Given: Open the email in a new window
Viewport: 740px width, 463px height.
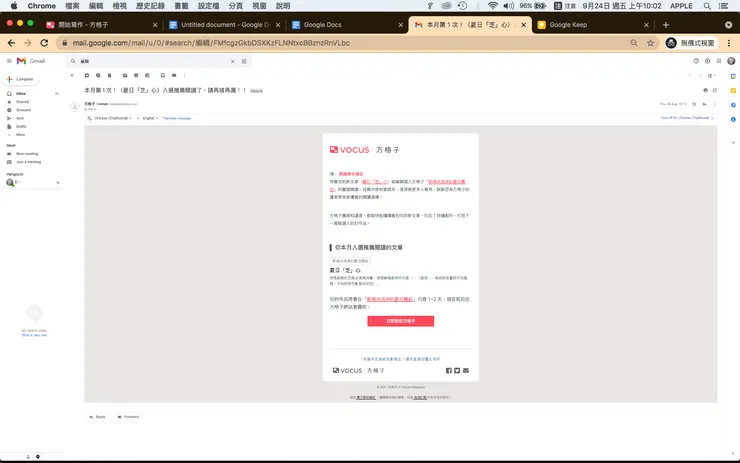Looking at the screenshot, I should [715, 90].
